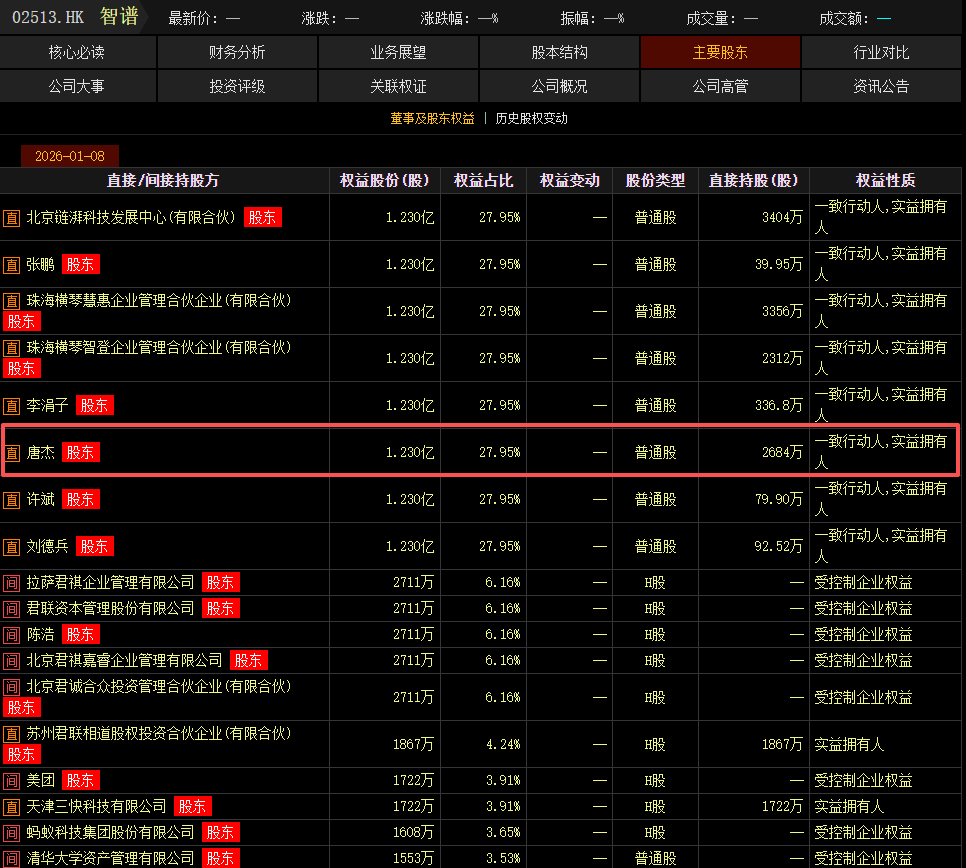Viewport: 966px width, 868px height.
Task: Click the 股东 badge next to 许斌
Action: tap(81, 499)
